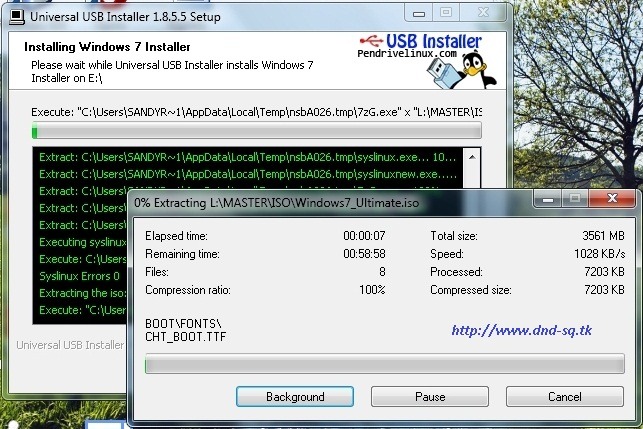
Task: Click the Universal USB Installer progress bar
Action: point(257,131)
